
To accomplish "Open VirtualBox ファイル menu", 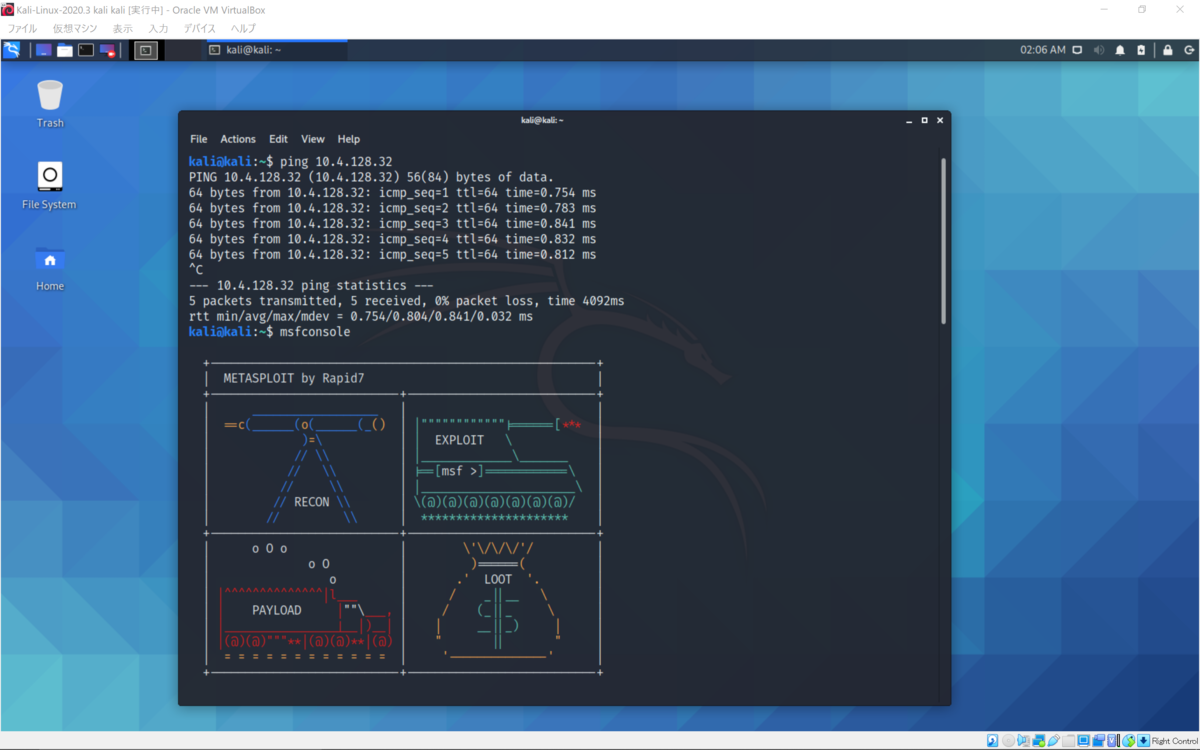I will coord(23,29).
